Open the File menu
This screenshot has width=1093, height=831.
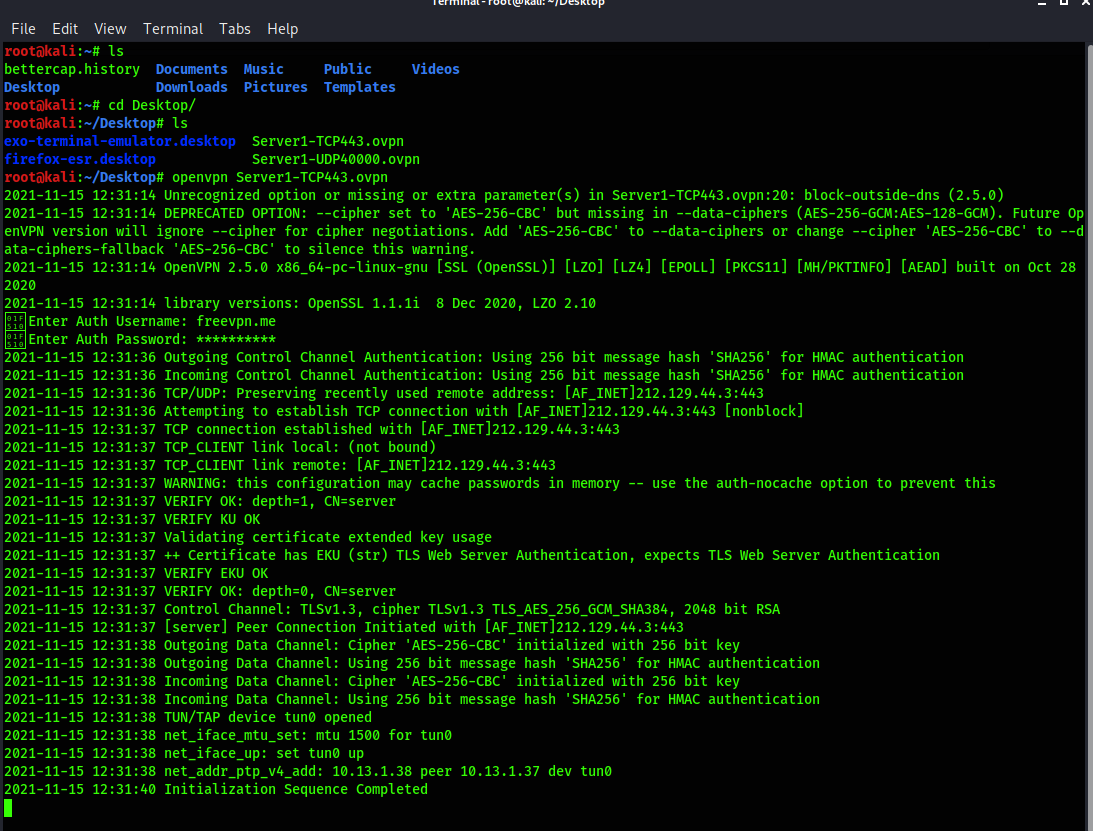(23, 29)
